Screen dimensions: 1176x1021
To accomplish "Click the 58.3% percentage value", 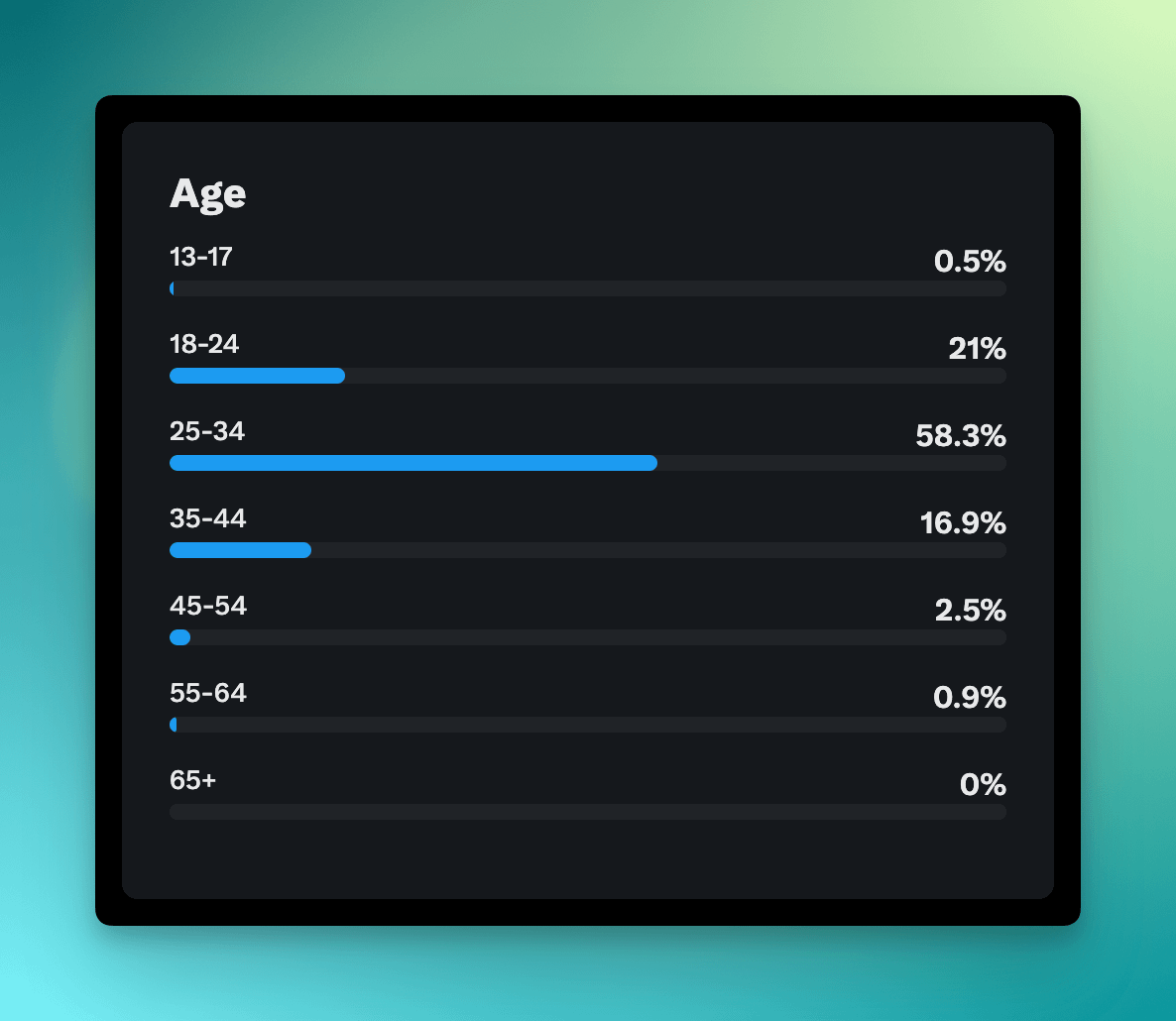I will coord(961,435).
